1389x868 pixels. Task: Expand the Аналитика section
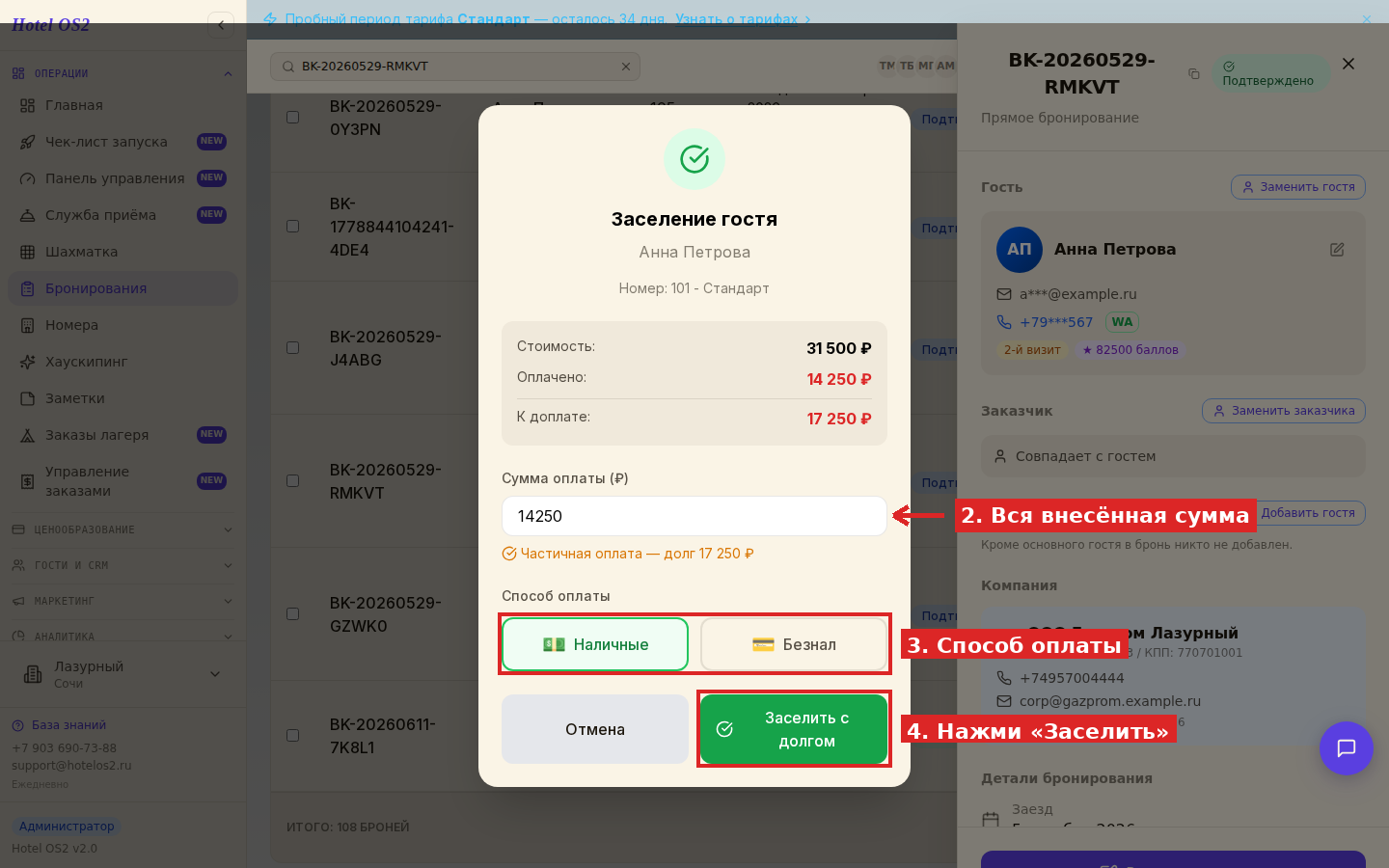click(123, 637)
